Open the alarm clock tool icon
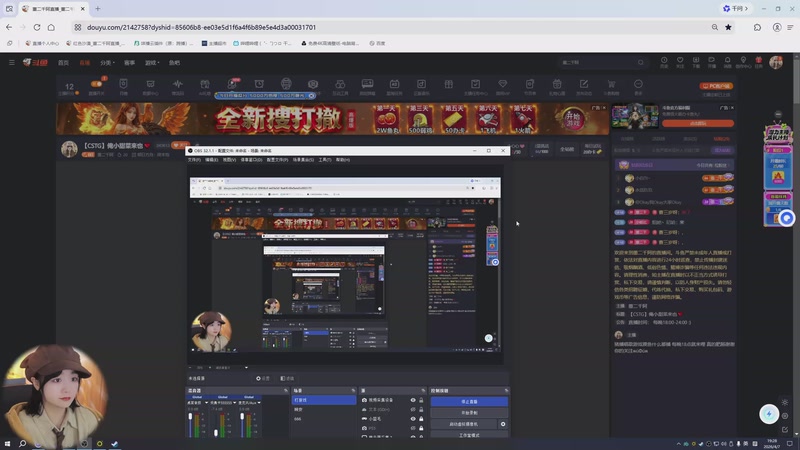Screen dimensions: 800x450 (259, 84)
